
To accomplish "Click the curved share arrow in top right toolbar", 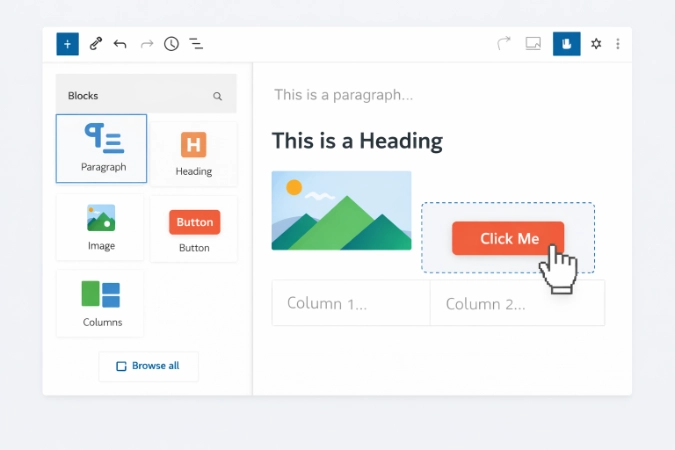I will click(504, 43).
